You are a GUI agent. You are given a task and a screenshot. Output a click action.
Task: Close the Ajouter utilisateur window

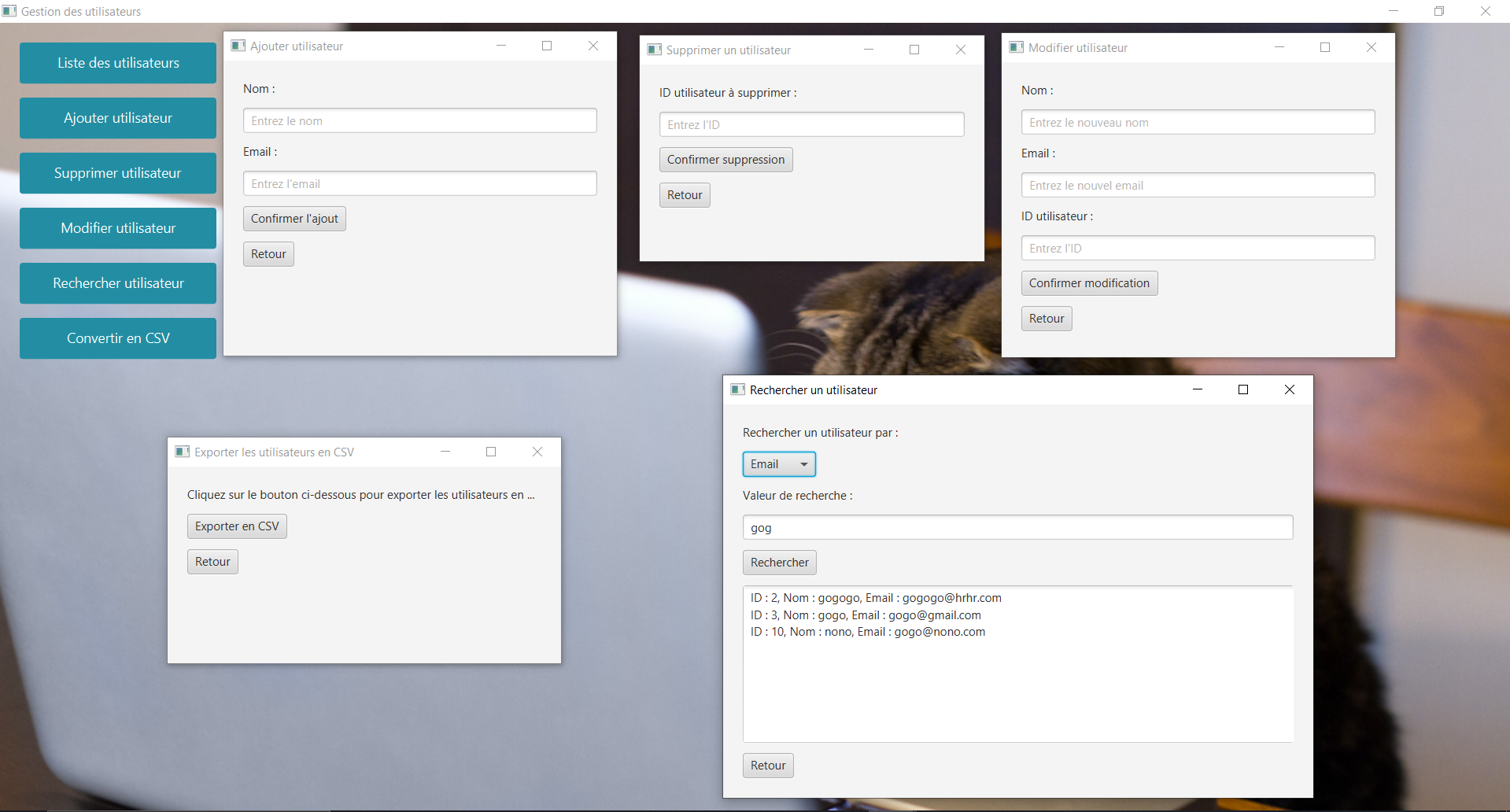pyautogui.click(x=593, y=46)
